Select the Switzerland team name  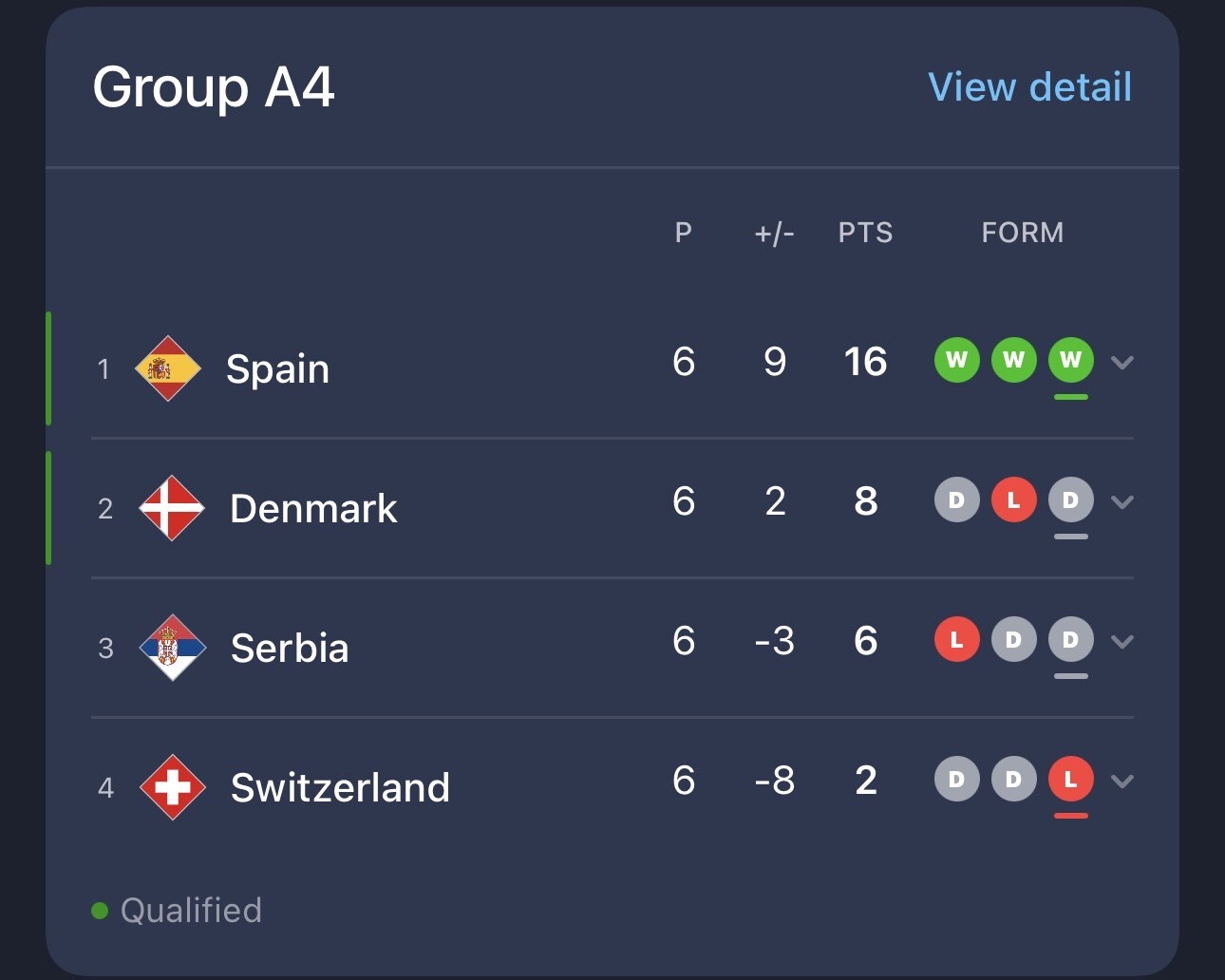[x=340, y=787]
